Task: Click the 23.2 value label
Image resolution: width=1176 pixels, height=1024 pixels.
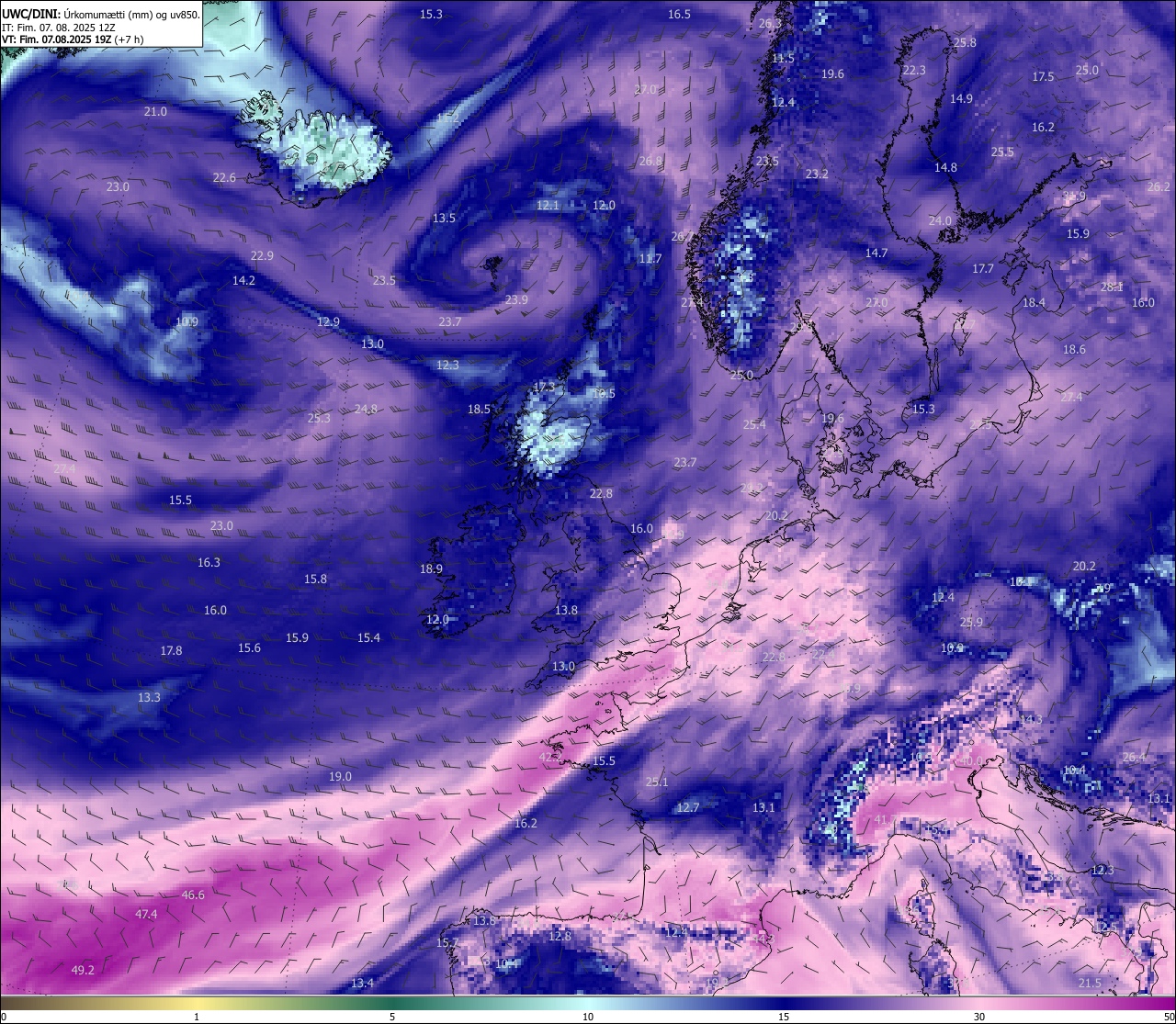Action: click(817, 174)
